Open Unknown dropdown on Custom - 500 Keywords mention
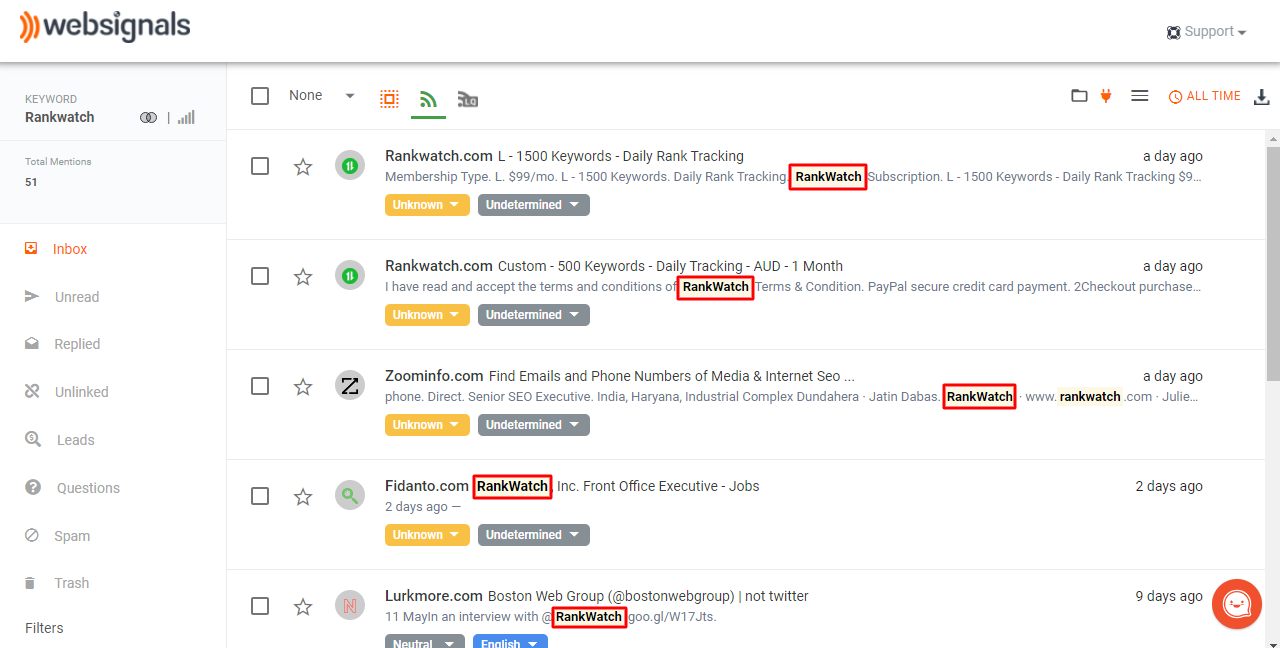The image size is (1280, 648). 427,315
